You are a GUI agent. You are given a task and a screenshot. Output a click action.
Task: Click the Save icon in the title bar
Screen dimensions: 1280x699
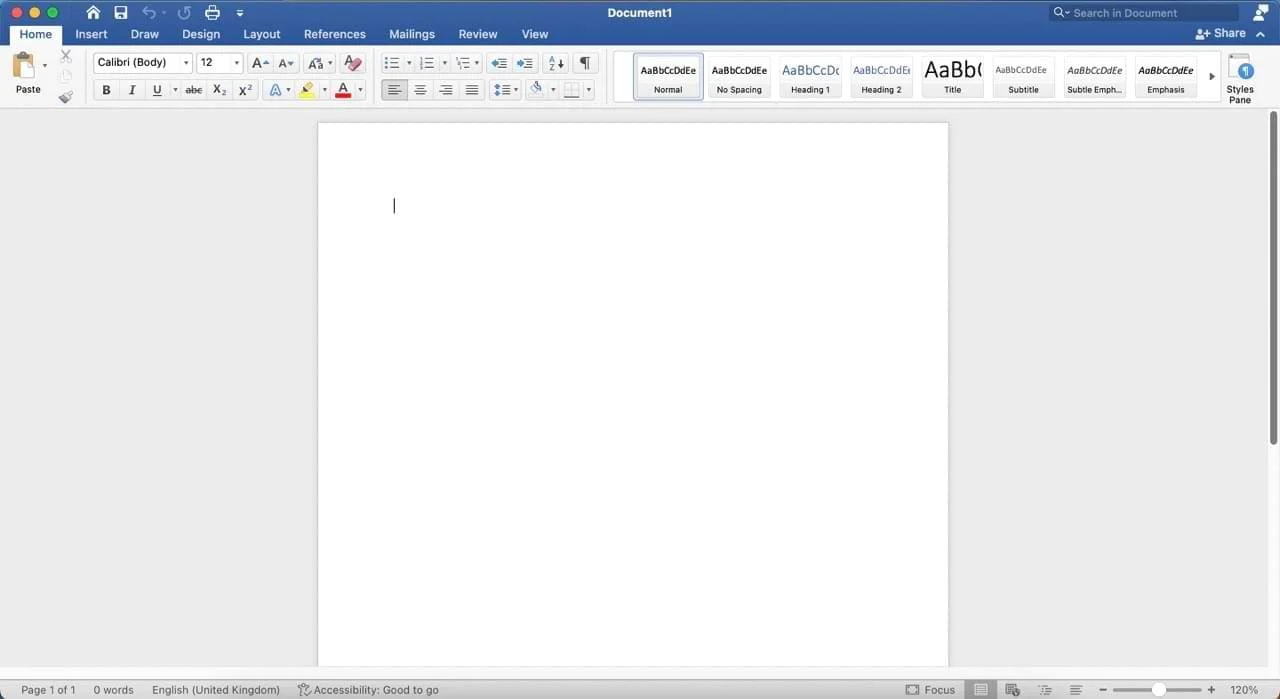[x=121, y=13]
